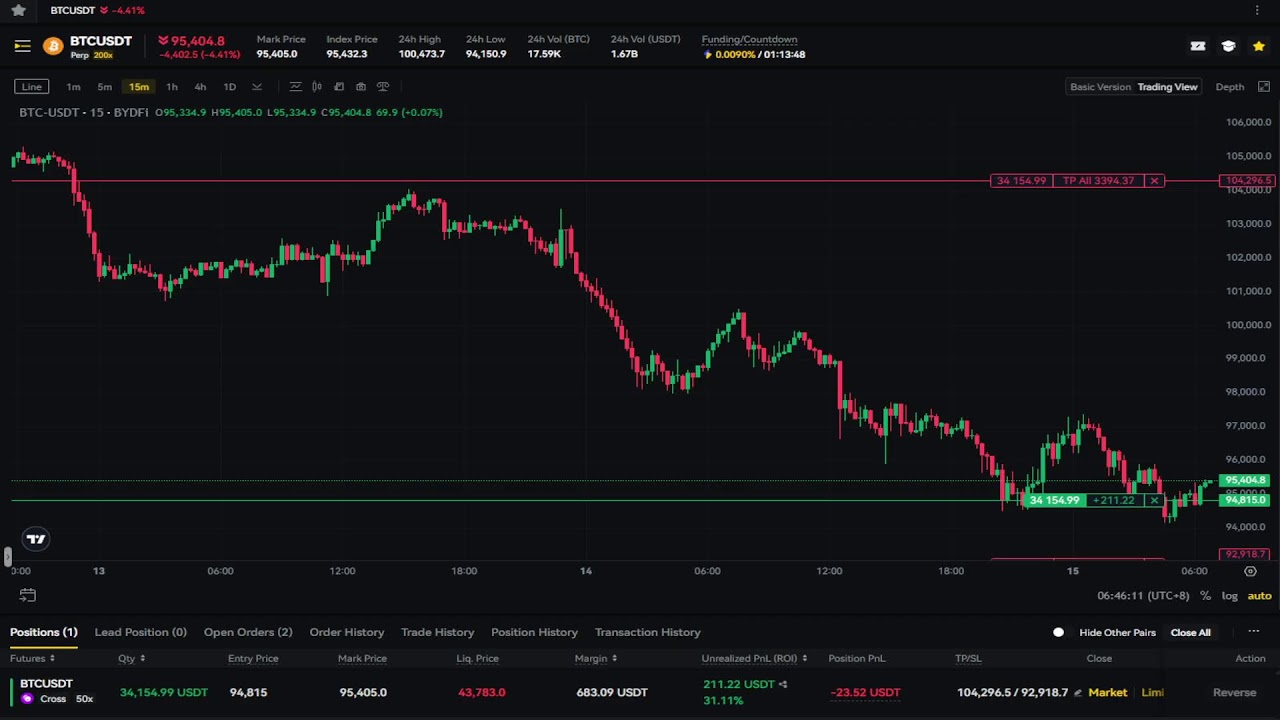The image size is (1280, 720).
Task: Open the chart time axis settings gear
Action: 1250,571
